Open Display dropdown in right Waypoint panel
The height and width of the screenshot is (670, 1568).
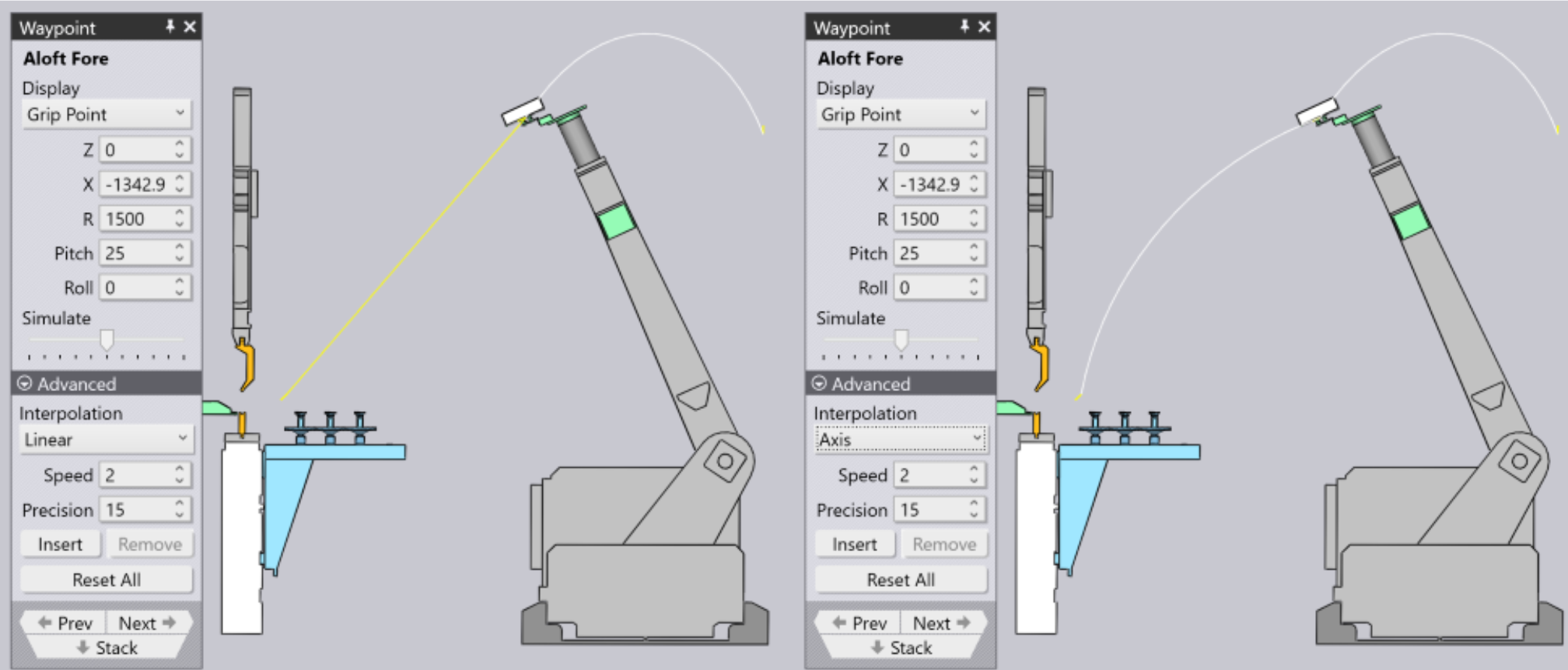[901, 114]
